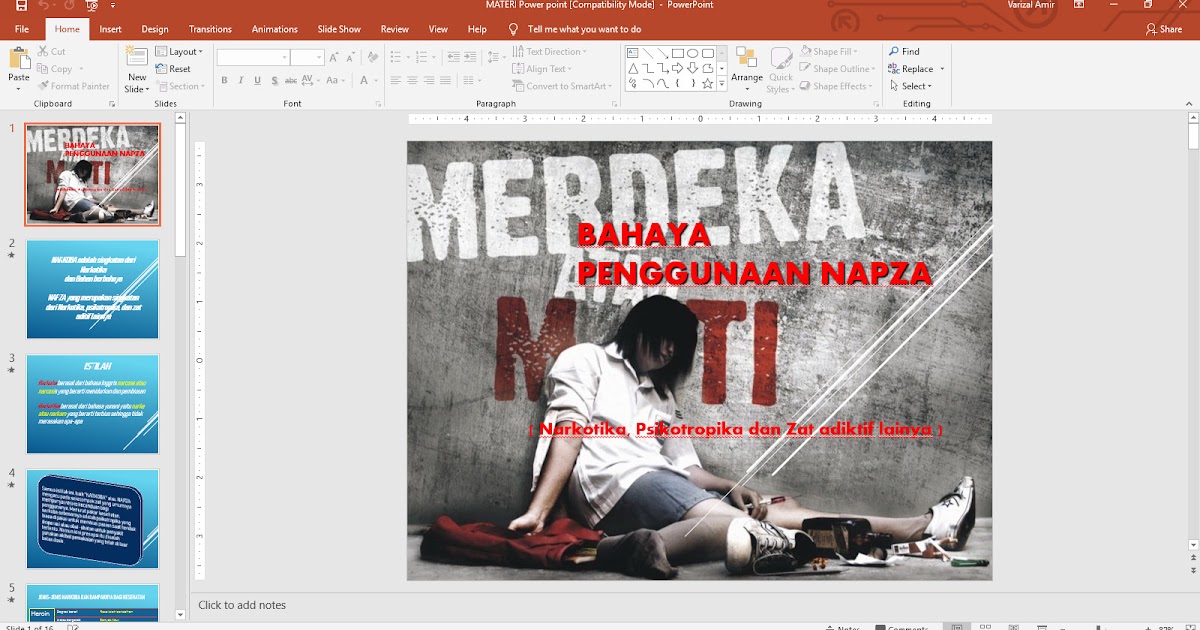
Task: Select the Right Arrow shape
Action: [x=677, y=68]
